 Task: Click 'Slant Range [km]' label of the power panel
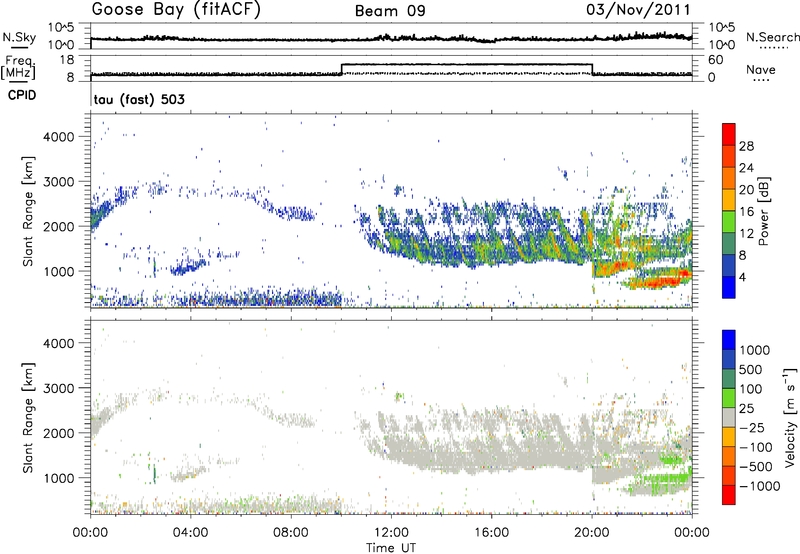point(29,211)
